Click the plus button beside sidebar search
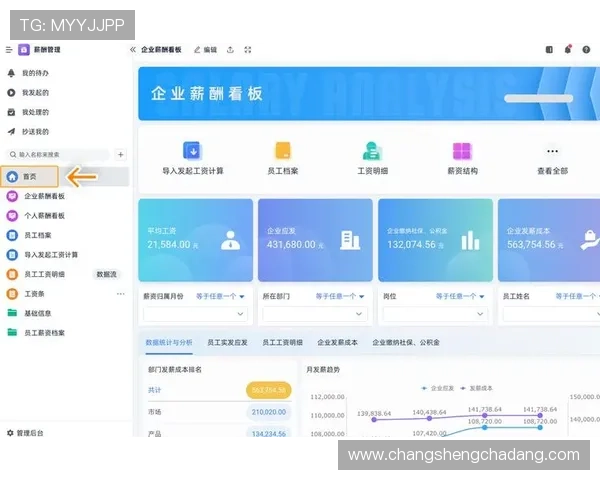The height and width of the screenshot is (480, 600). tap(121, 155)
